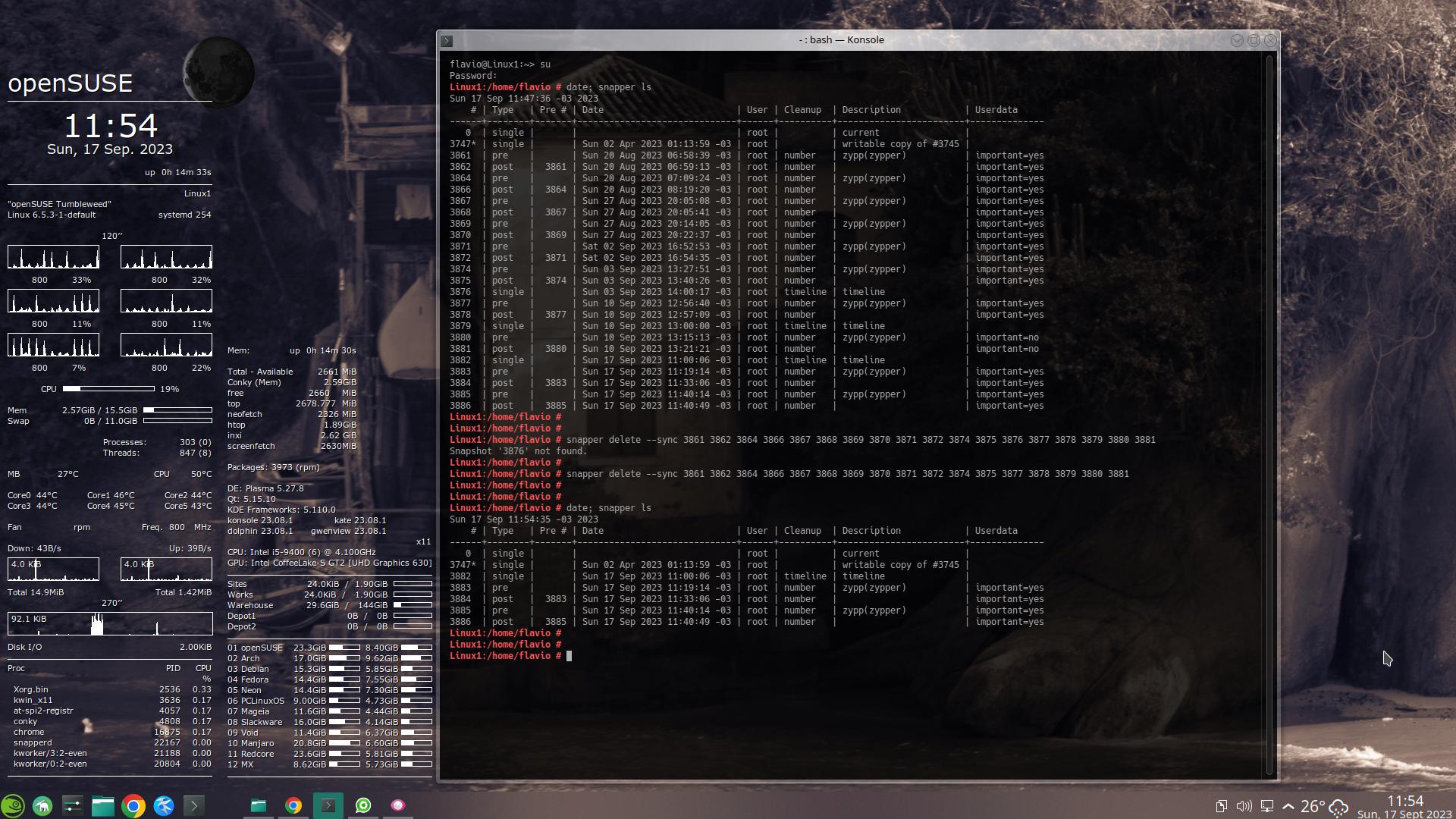Open the volume control tray icon
The width and height of the screenshot is (1456, 819).
(1244, 806)
